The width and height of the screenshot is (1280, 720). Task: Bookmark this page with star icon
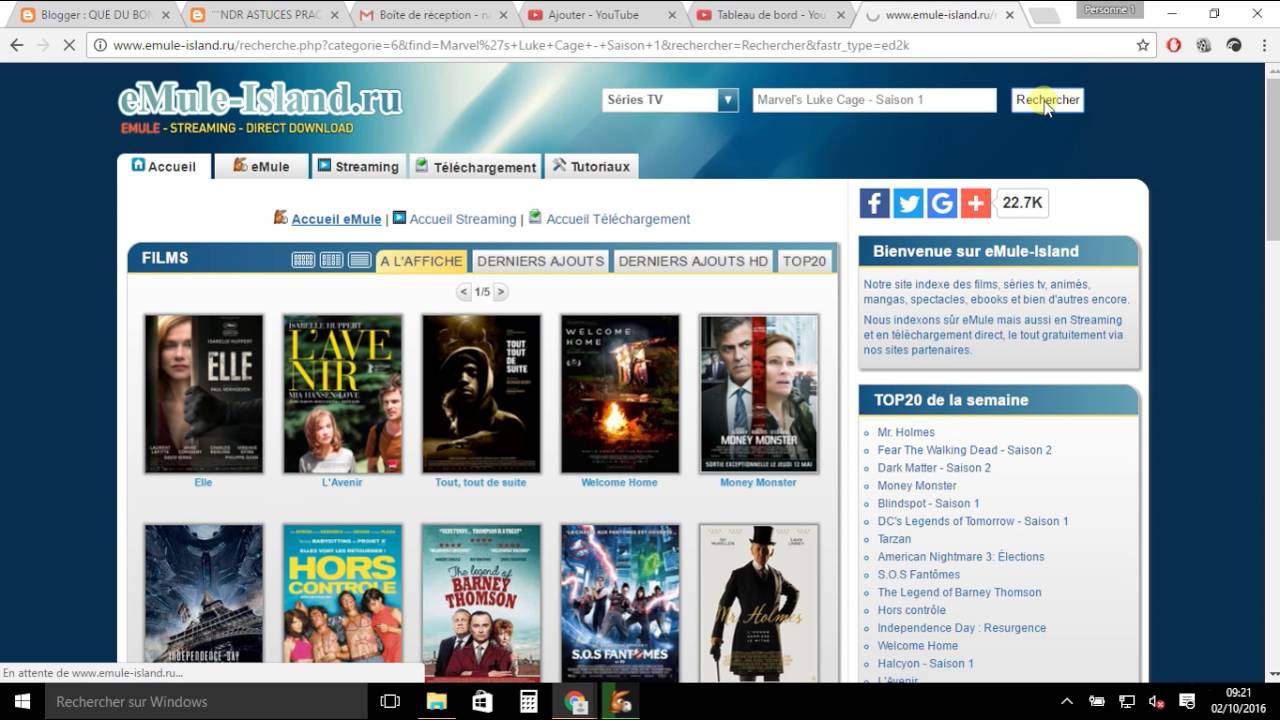pyautogui.click(x=1143, y=45)
